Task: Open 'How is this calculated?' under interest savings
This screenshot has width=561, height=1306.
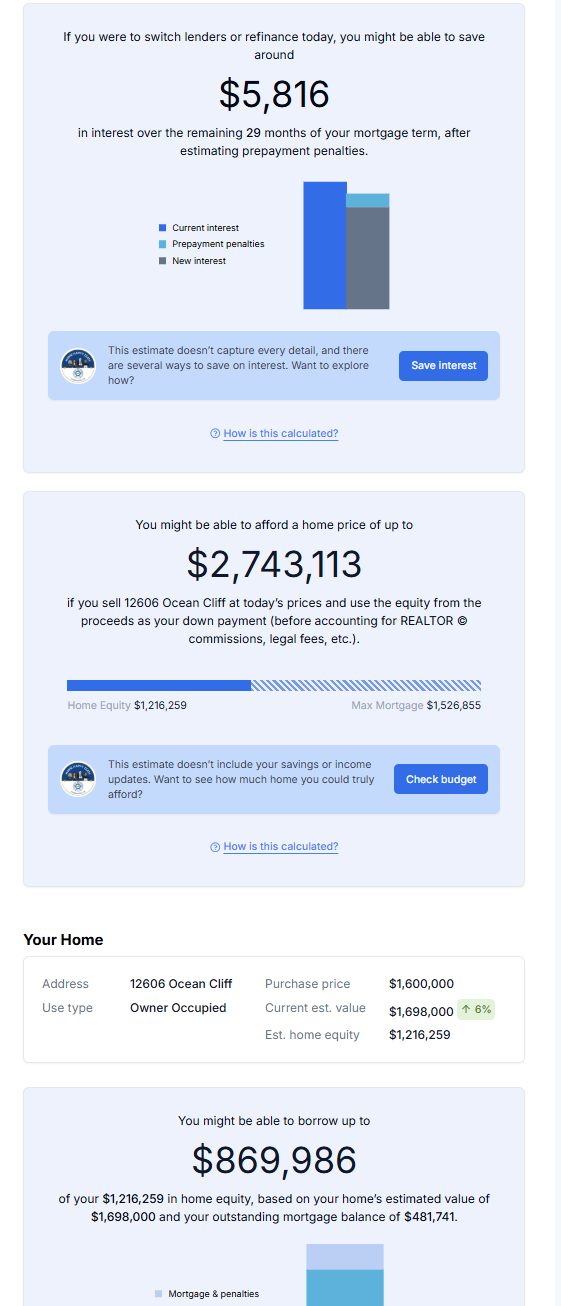Action: coord(281,434)
